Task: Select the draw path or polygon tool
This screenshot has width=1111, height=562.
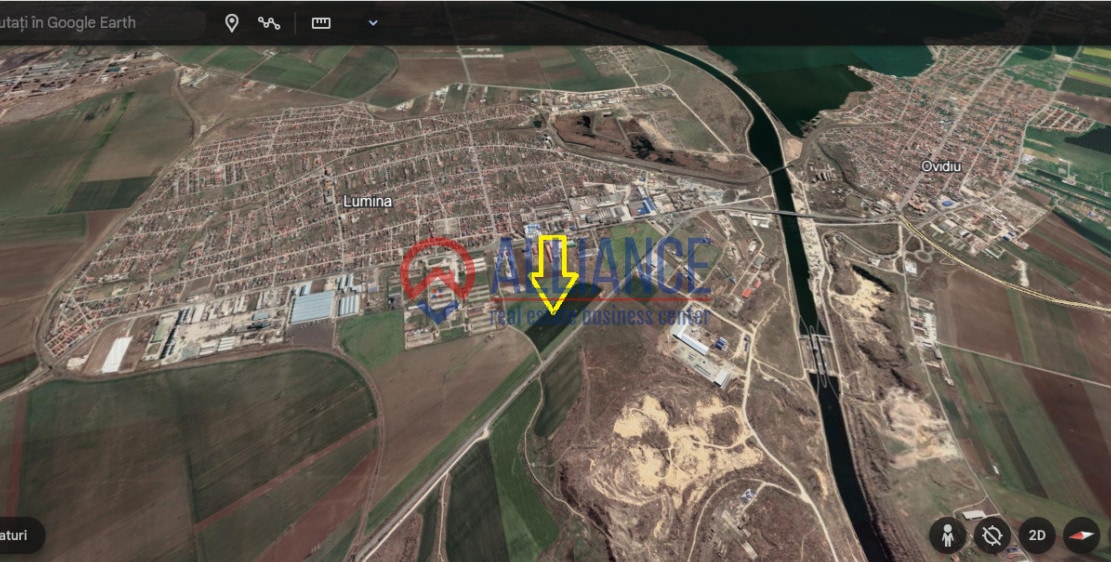Action: 269,23
